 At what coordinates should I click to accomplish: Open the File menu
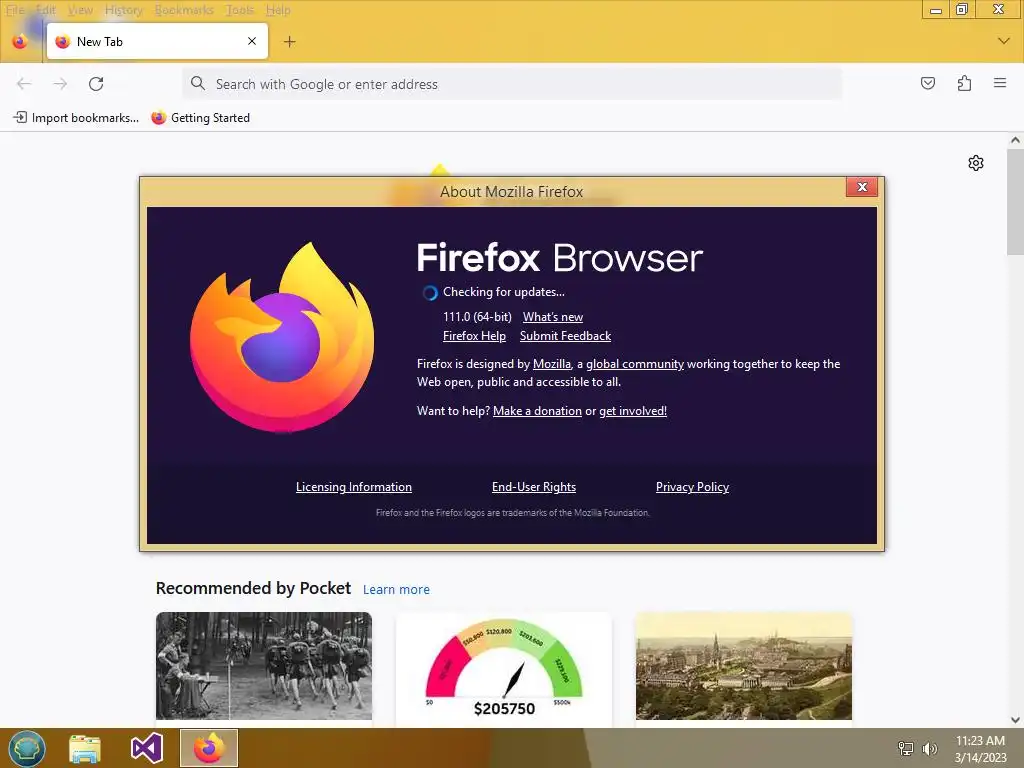(x=14, y=10)
